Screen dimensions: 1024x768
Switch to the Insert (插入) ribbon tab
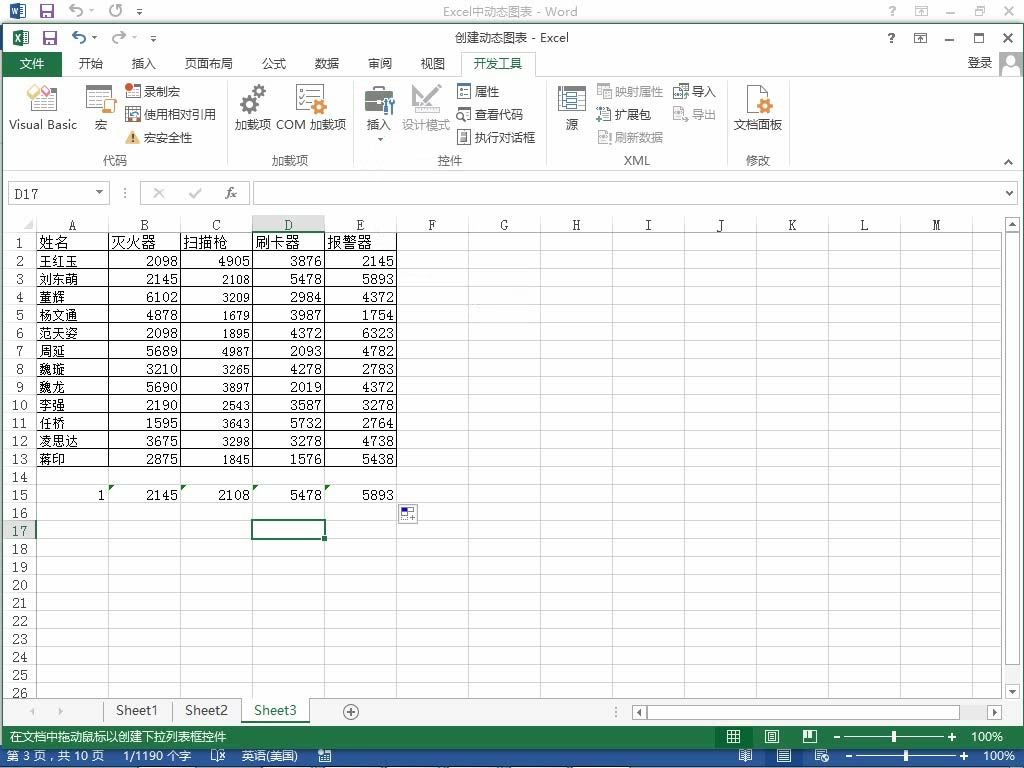pyautogui.click(x=144, y=63)
